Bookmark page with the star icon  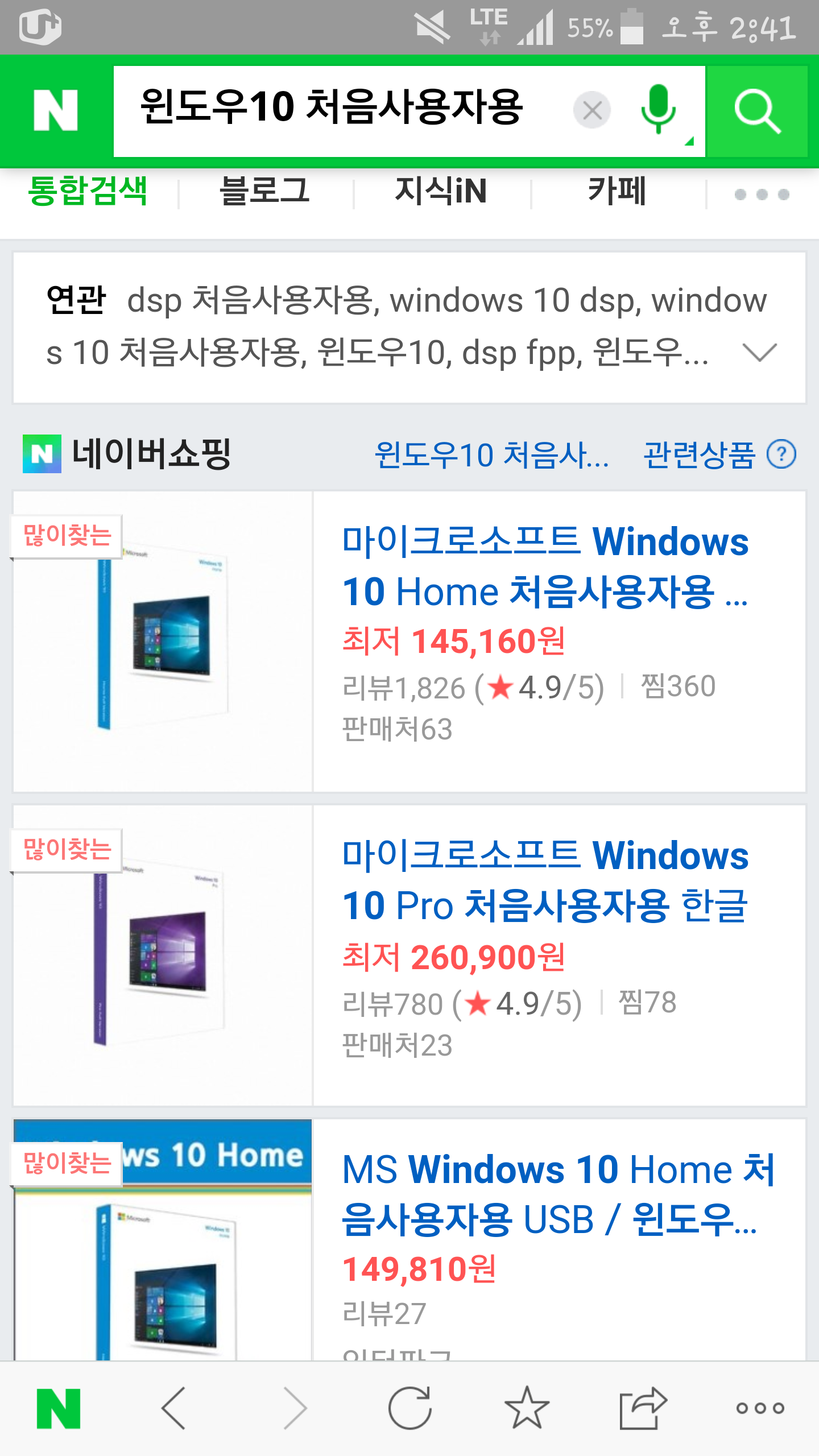(x=527, y=1408)
